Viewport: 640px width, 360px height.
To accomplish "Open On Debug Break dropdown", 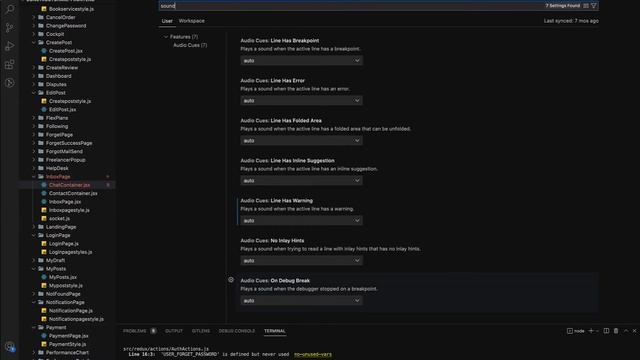I will (301, 300).
